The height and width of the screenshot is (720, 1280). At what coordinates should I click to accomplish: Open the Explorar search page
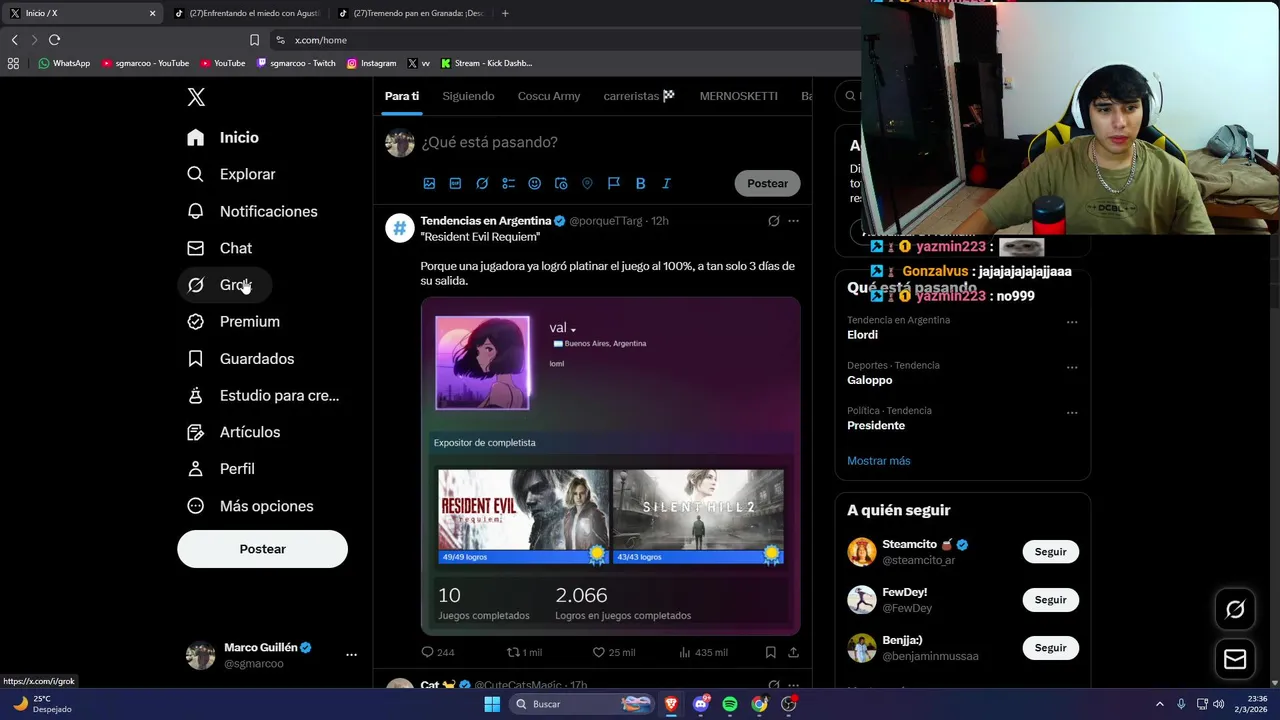[231, 174]
